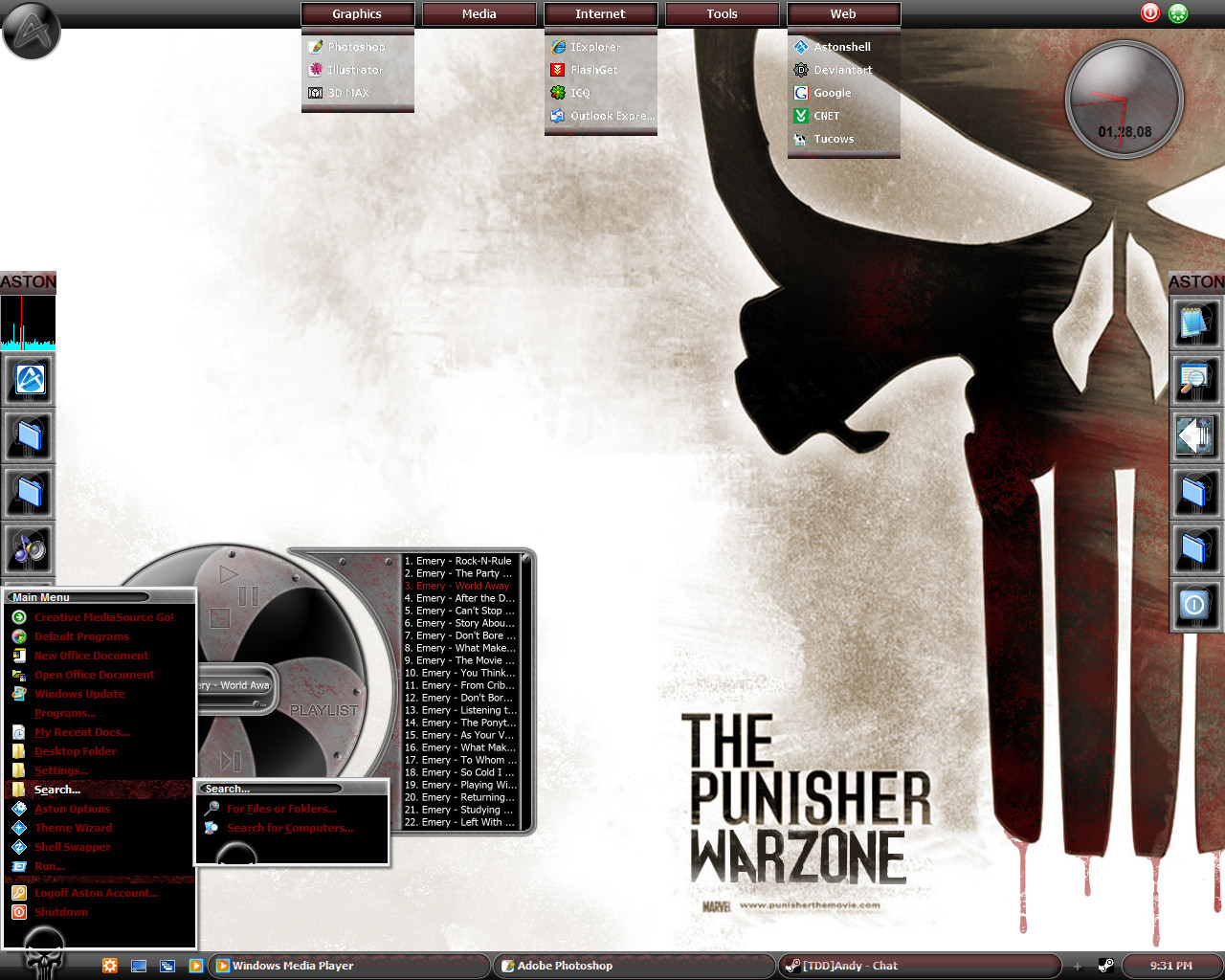1225x980 pixels.
Task: Open Shell Swapper from Main Menu
Action: pyautogui.click(x=100, y=847)
